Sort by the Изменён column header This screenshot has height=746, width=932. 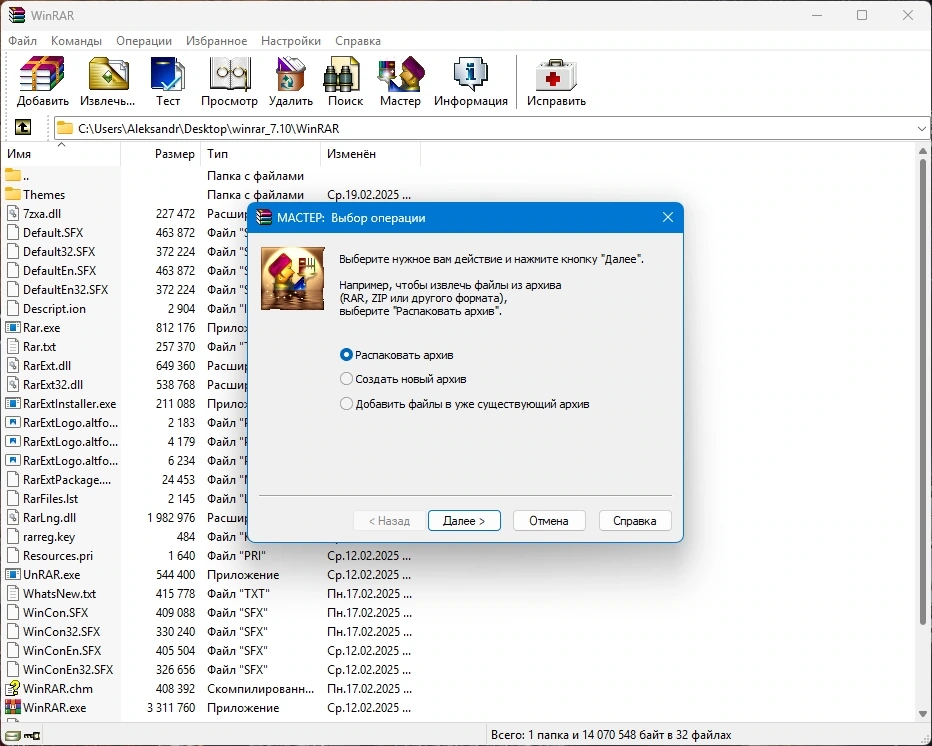coord(370,153)
